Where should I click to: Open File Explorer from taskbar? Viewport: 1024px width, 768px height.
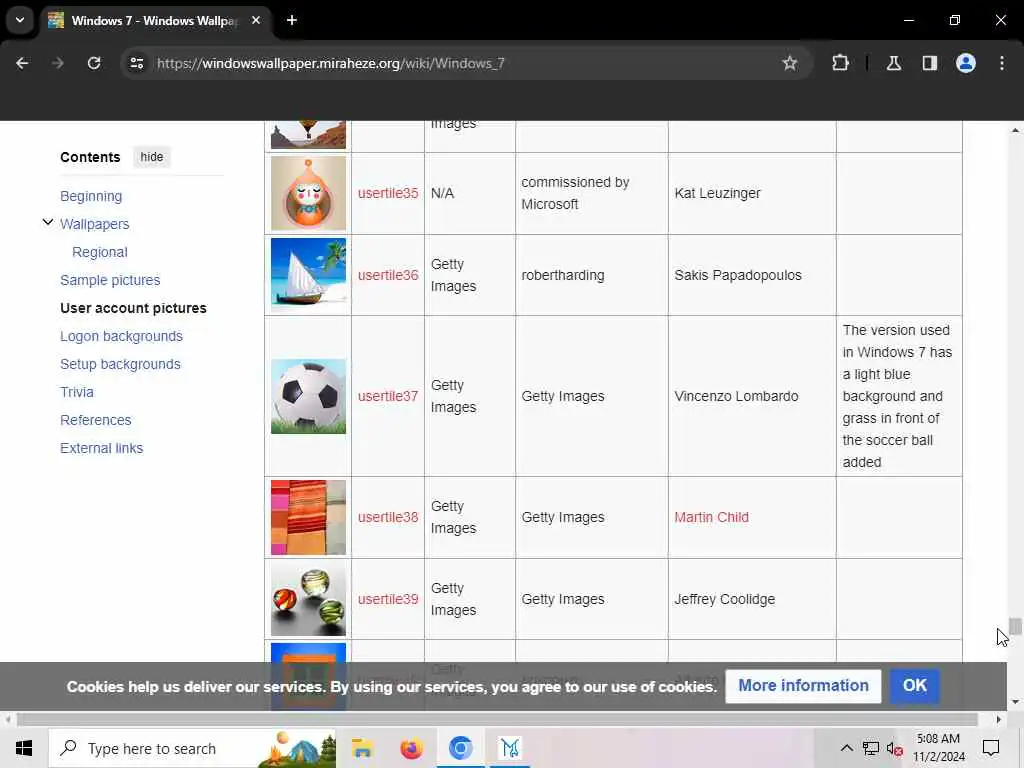click(x=362, y=748)
